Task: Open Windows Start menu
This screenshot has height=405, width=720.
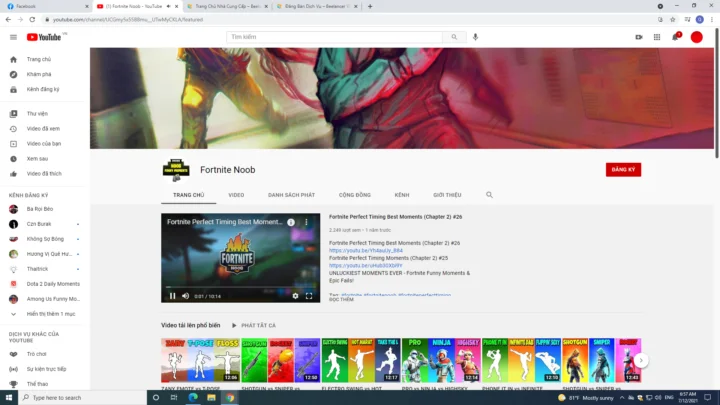Action: (x=9, y=398)
